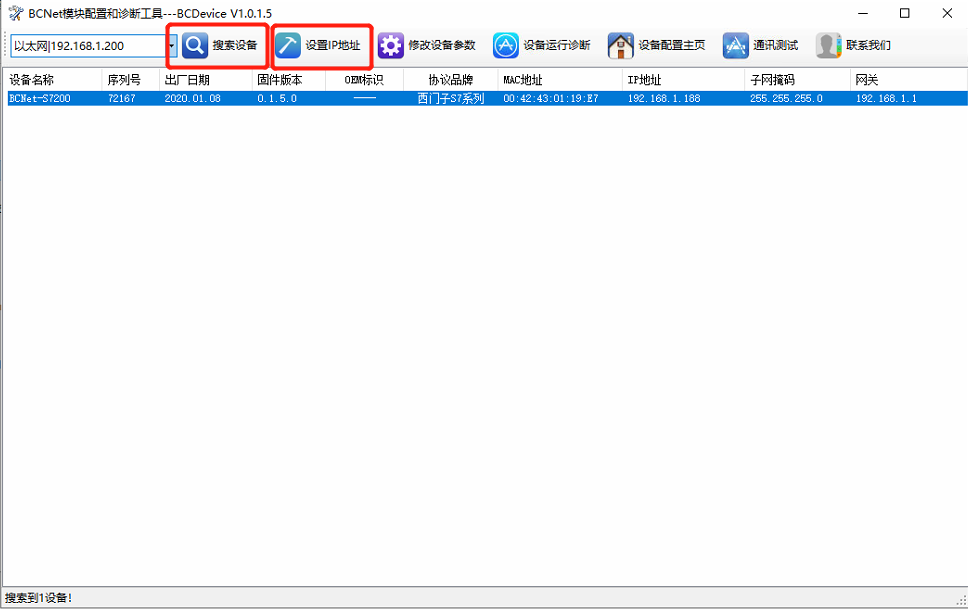Click the 设置IP地址 button label
The width and height of the screenshot is (968, 609).
[333, 45]
